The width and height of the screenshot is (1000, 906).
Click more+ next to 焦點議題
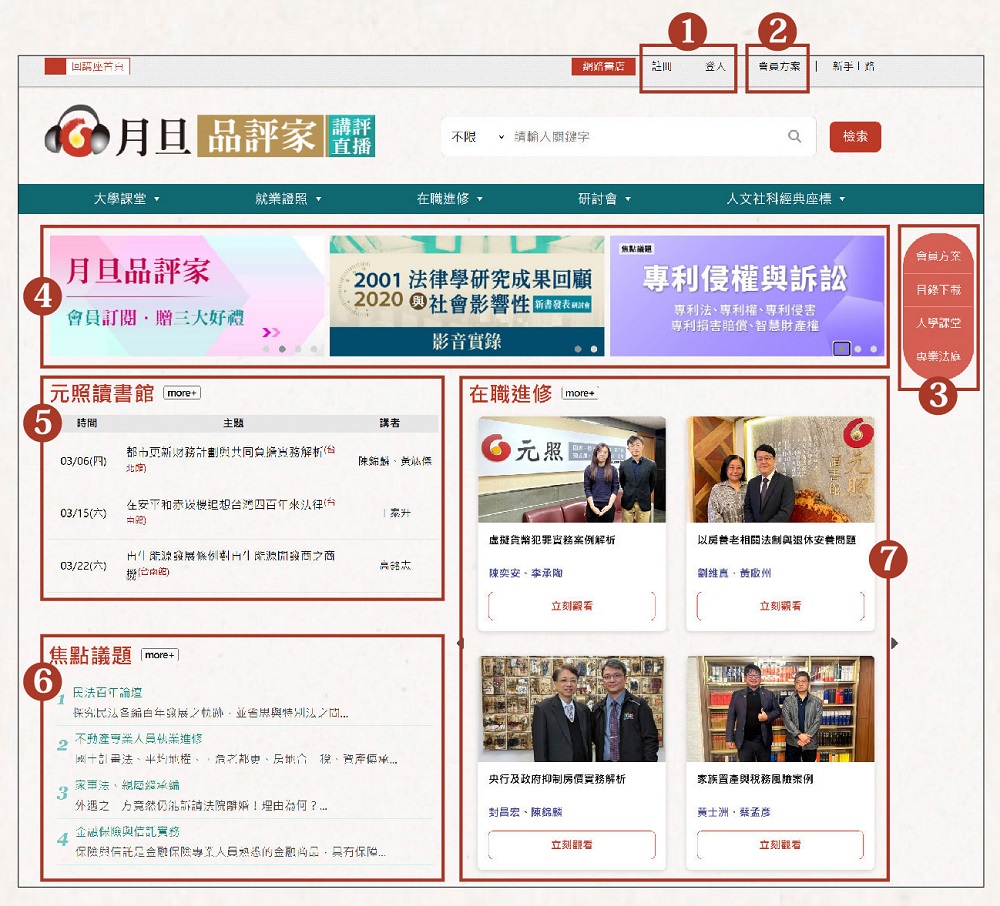click(159, 655)
